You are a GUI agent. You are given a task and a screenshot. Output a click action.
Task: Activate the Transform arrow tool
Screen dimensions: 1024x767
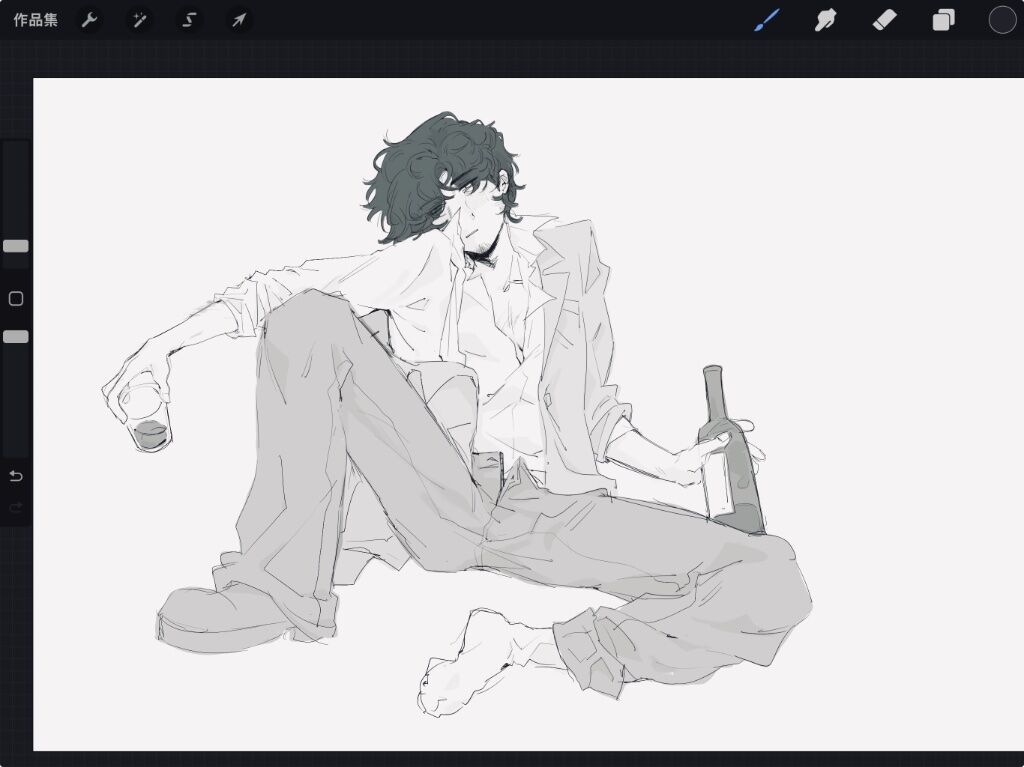pyautogui.click(x=238, y=20)
